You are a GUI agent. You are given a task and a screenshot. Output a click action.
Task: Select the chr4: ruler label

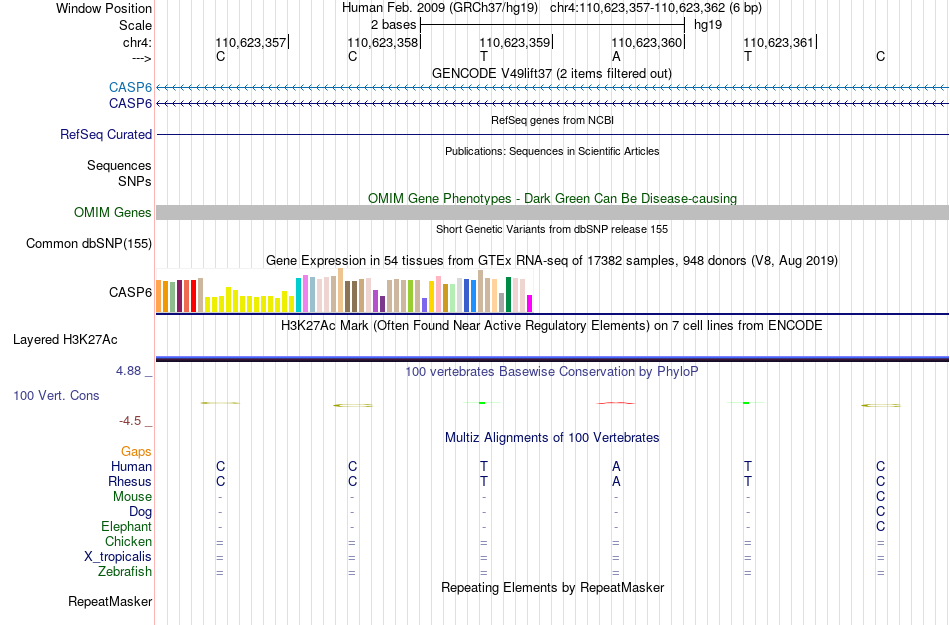click(x=137, y=42)
